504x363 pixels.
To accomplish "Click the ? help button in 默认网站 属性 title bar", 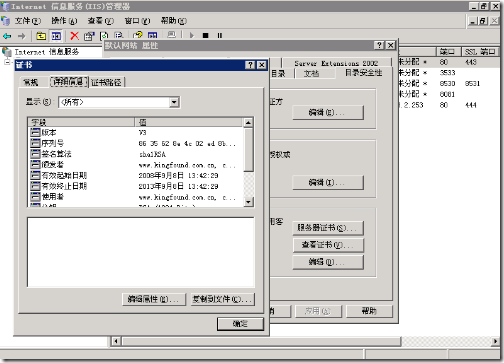I will pos(379,45).
